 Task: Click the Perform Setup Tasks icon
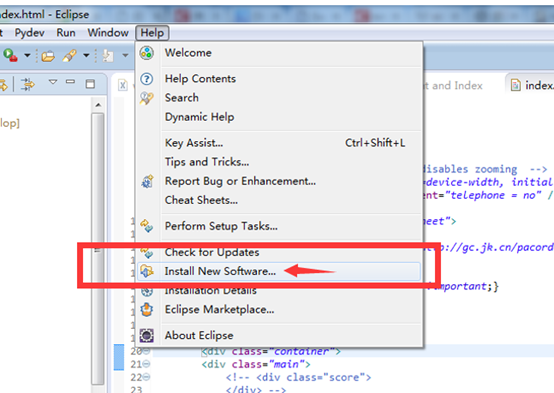point(147,226)
